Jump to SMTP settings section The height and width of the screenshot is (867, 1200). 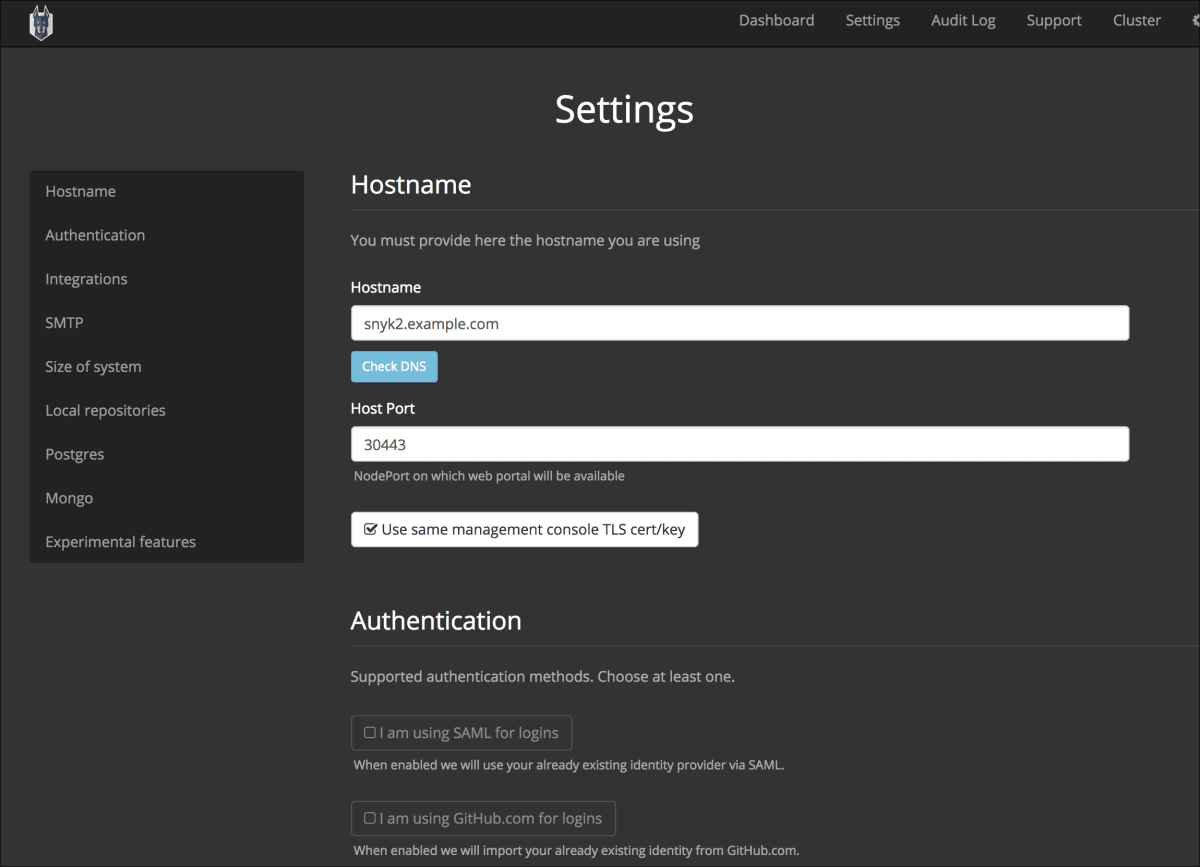[x=167, y=323]
